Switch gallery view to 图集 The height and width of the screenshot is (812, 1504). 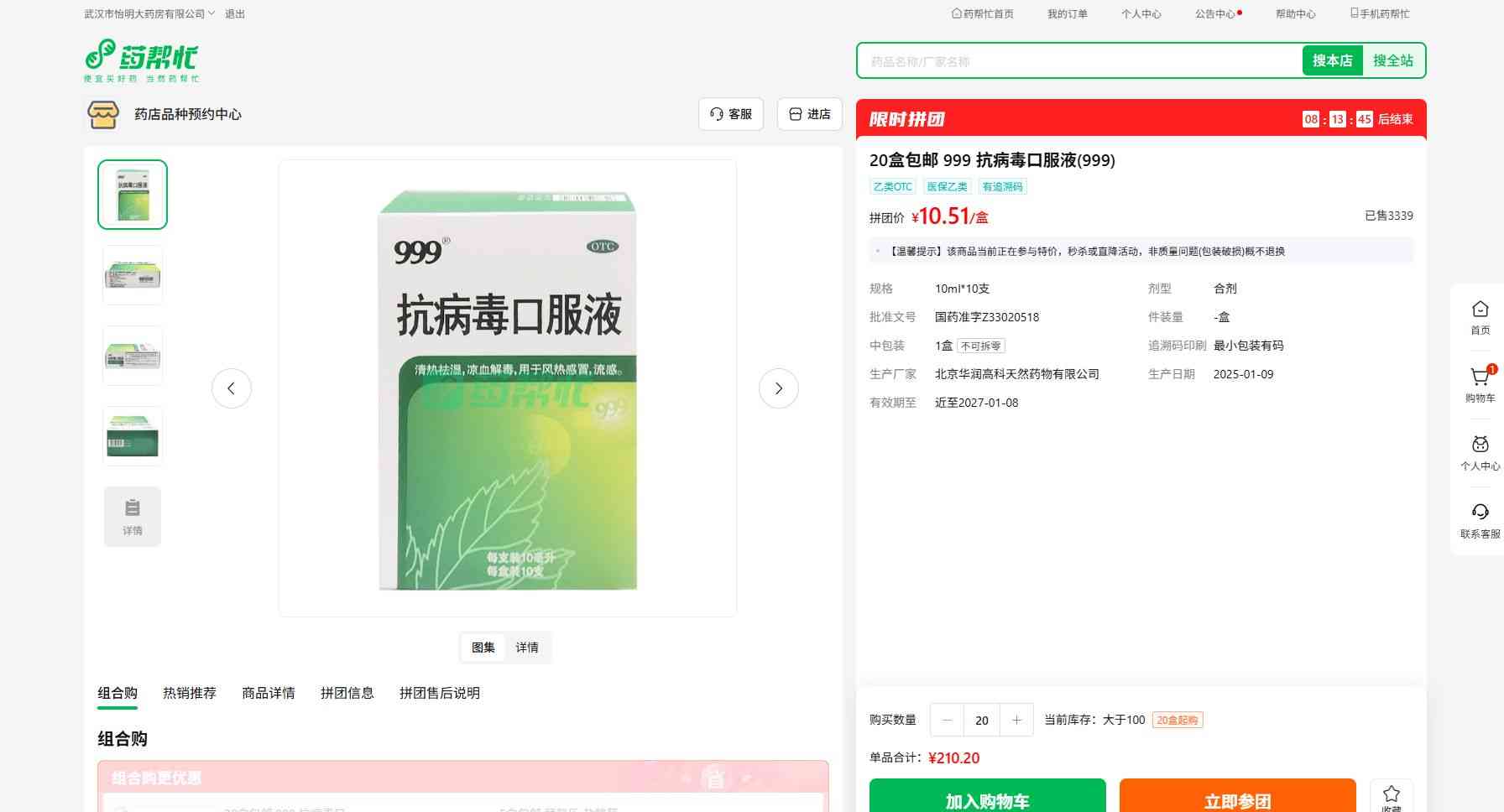(x=483, y=648)
